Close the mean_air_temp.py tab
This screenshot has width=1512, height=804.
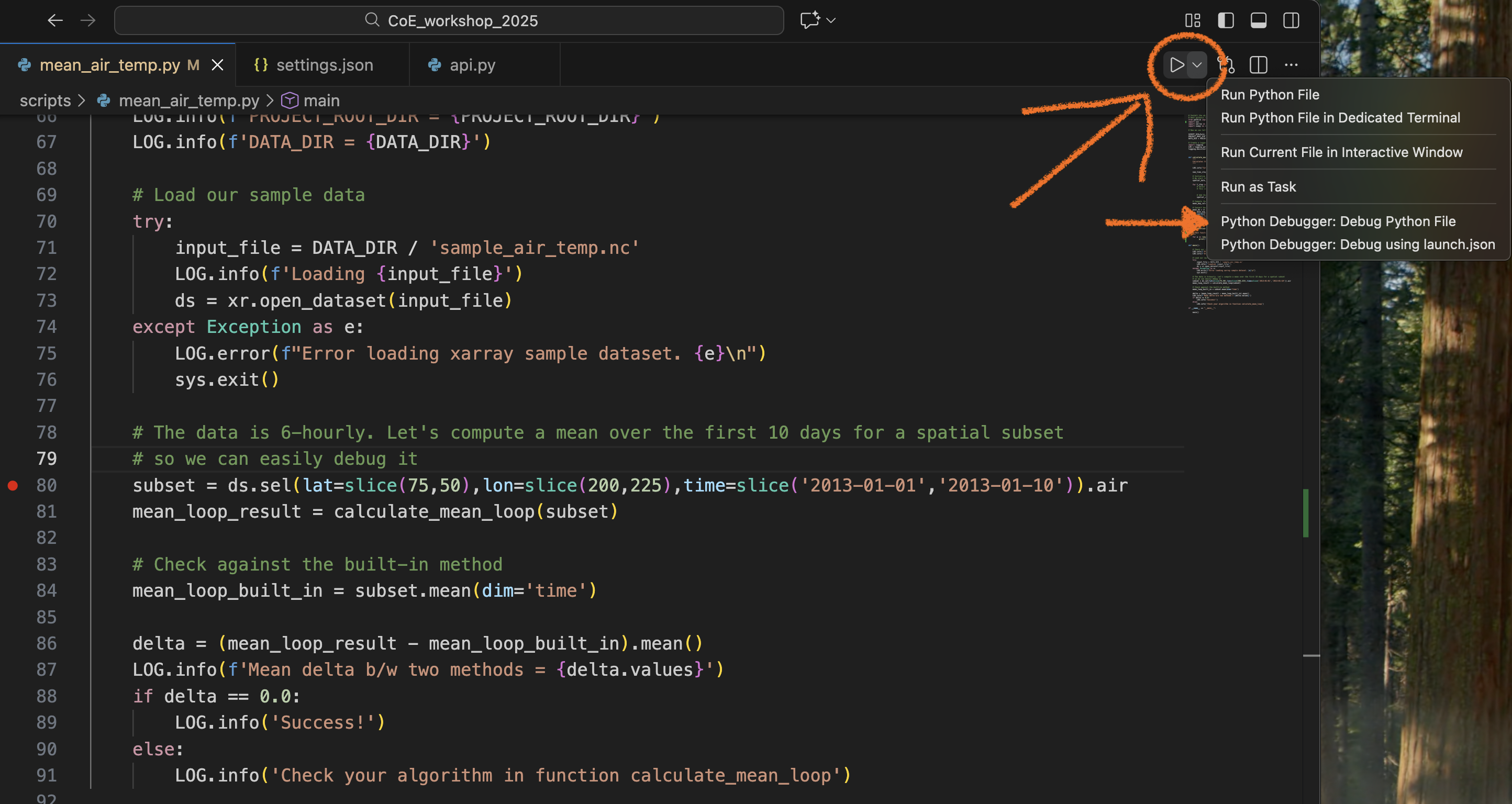pyautogui.click(x=217, y=64)
